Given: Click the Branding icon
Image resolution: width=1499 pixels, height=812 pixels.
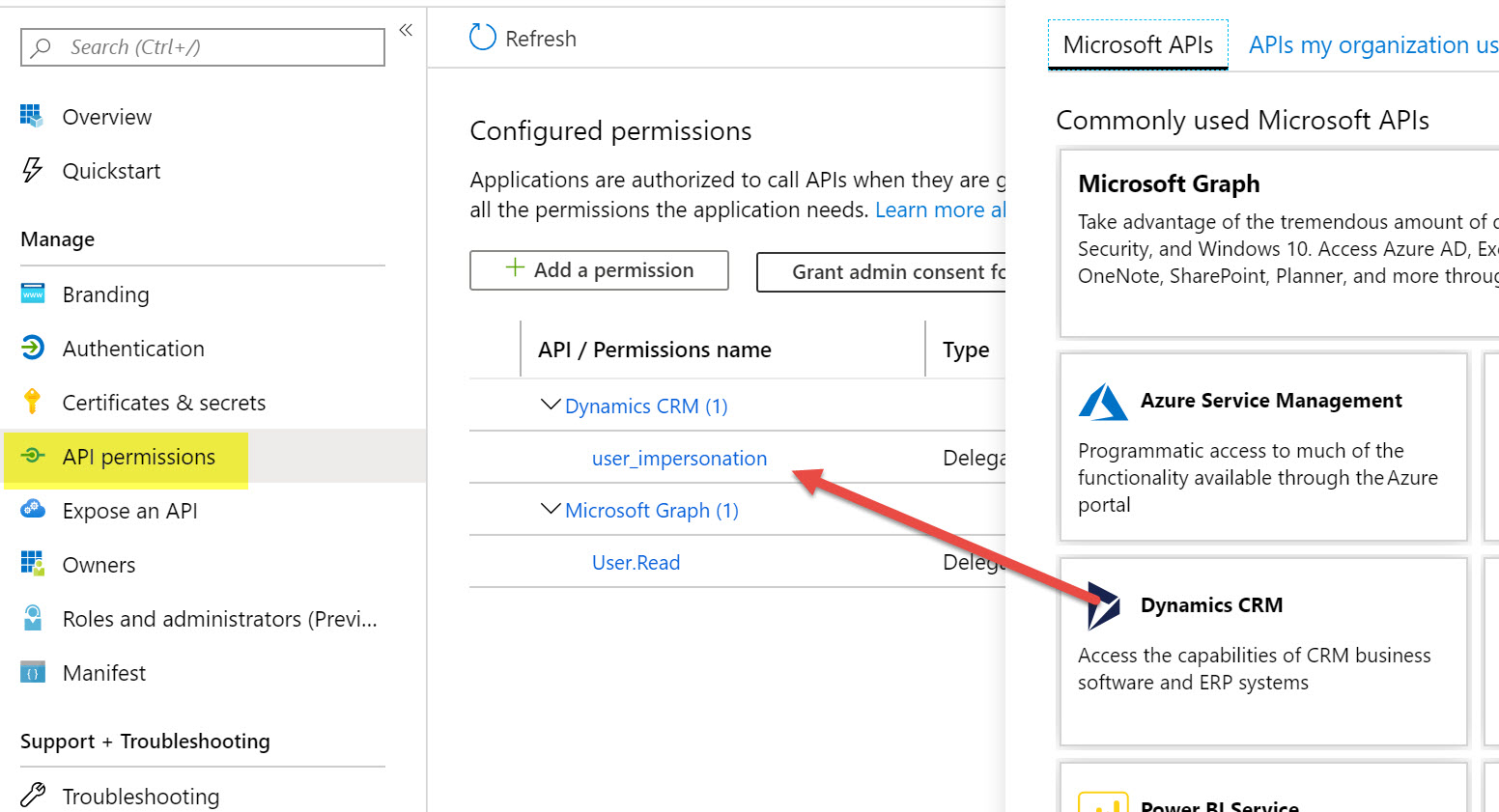Looking at the screenshot, I should [32, 294].
